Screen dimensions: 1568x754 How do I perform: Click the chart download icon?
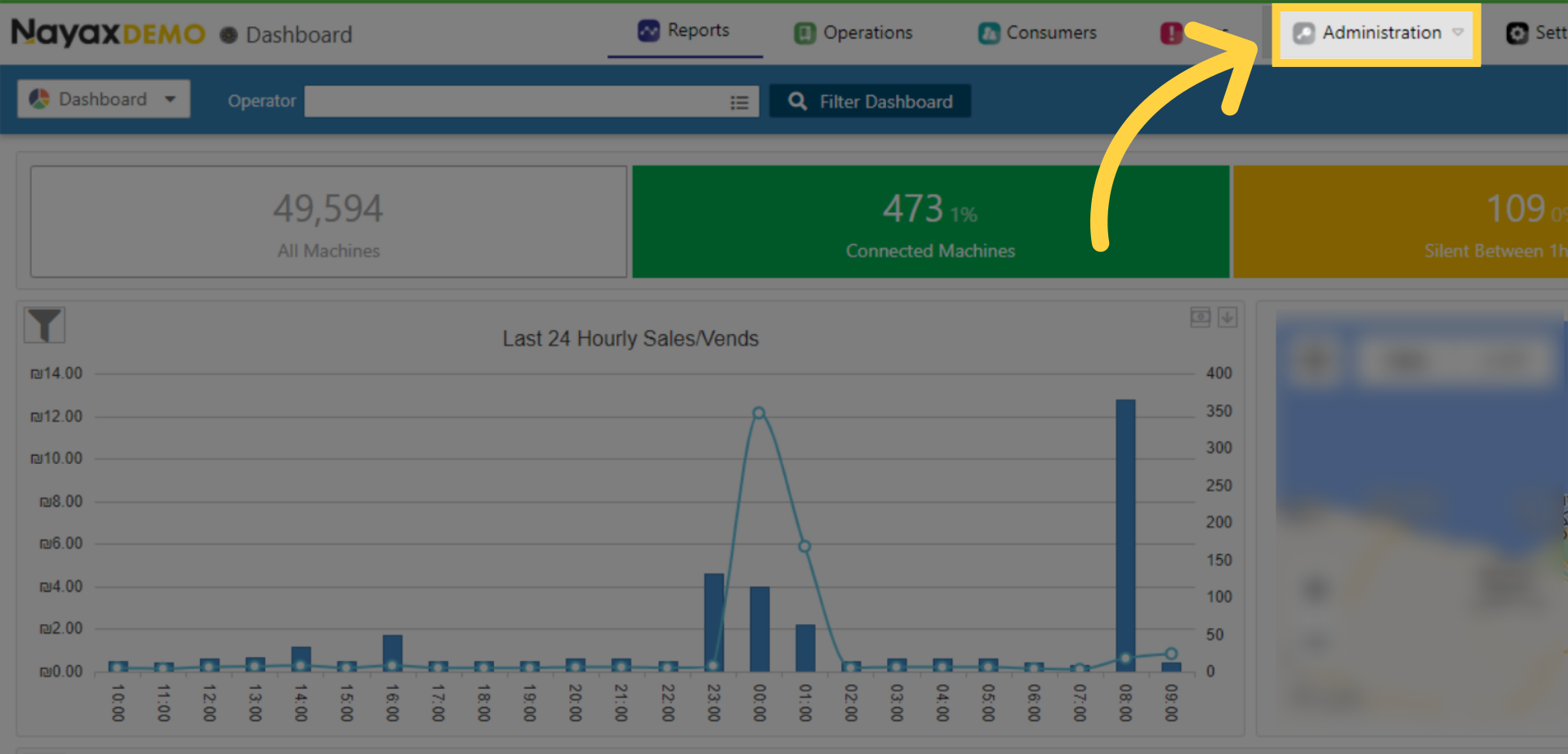[x=1227, y=317]
